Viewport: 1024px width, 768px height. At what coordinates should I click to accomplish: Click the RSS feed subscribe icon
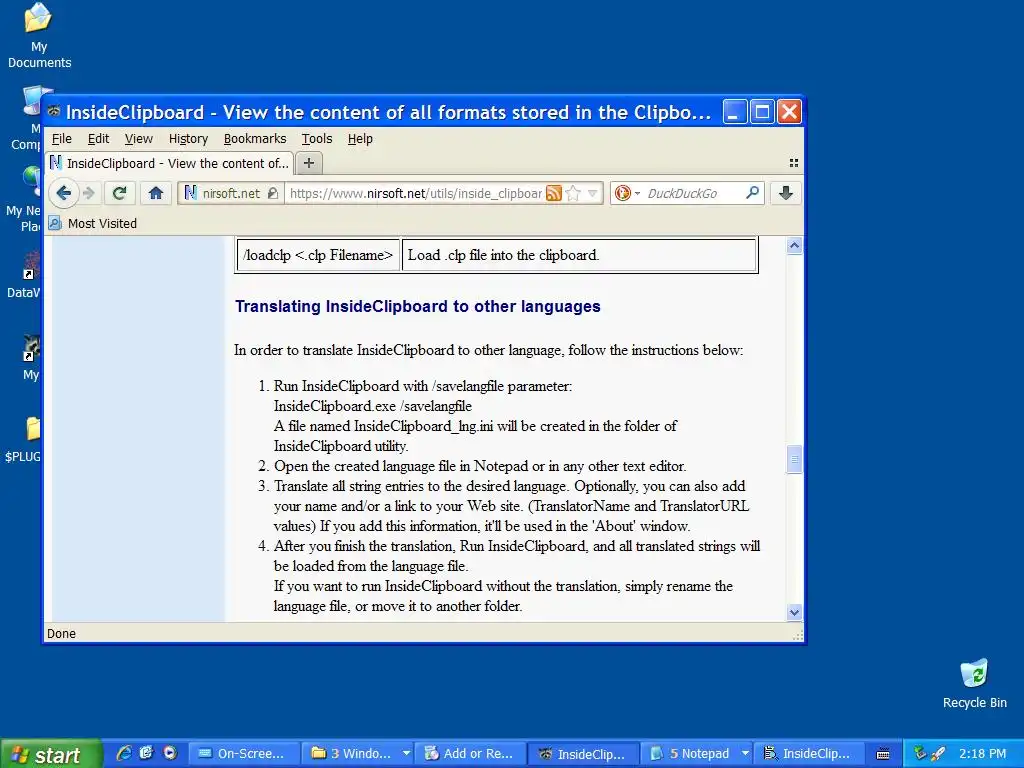(x=554, y=193)
